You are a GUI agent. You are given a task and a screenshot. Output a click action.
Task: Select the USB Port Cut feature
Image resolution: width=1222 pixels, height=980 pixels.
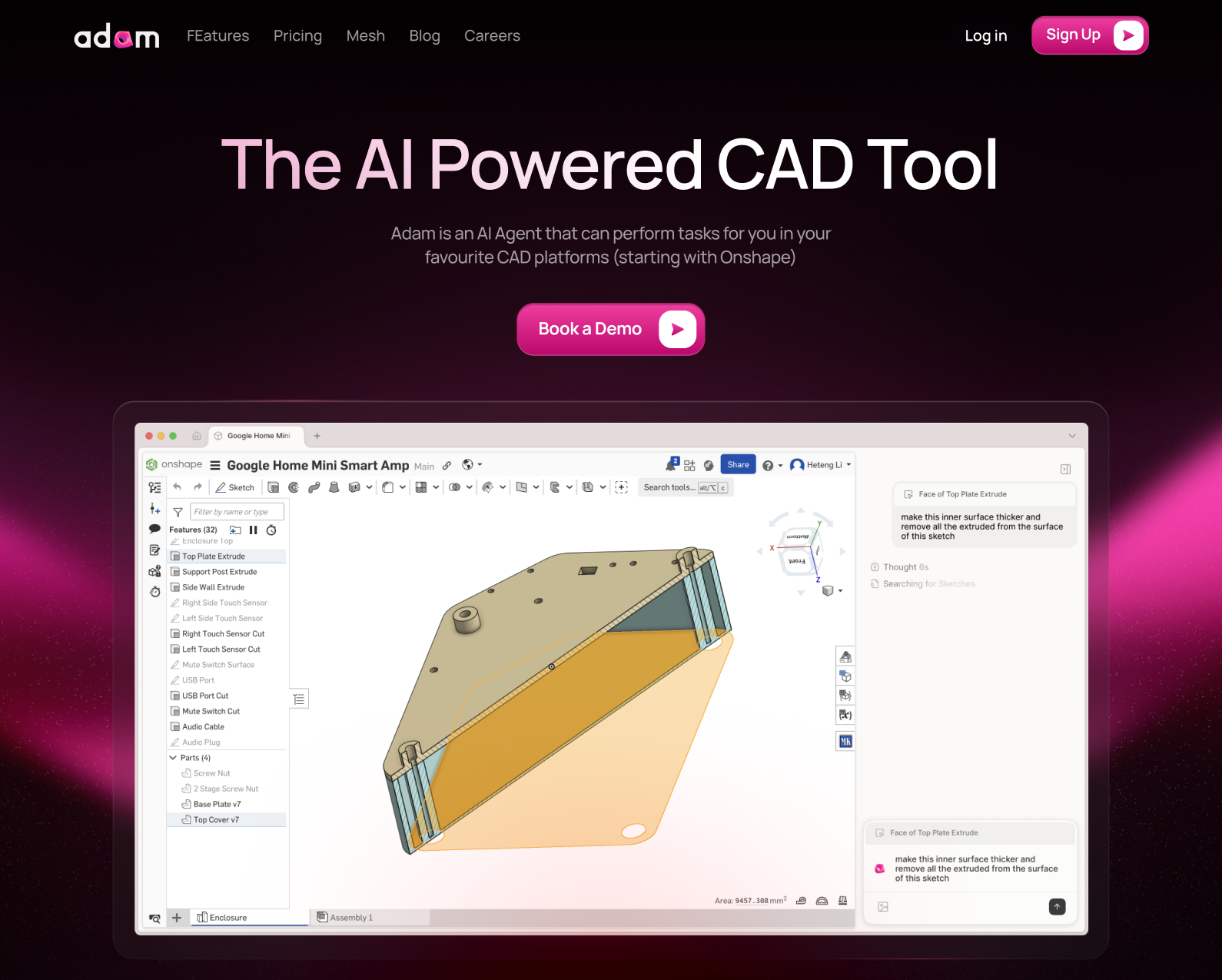(227, 696)
